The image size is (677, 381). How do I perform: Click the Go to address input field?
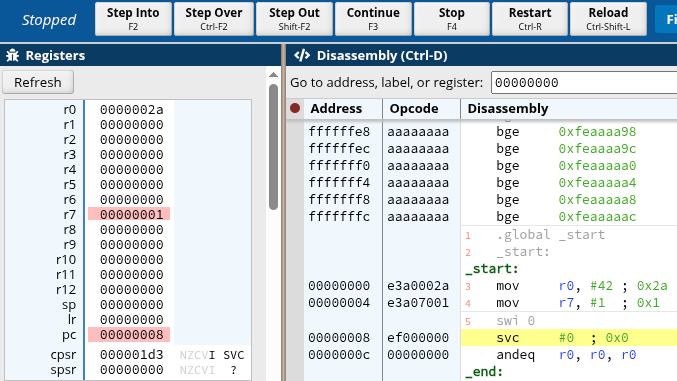point(584,83)
